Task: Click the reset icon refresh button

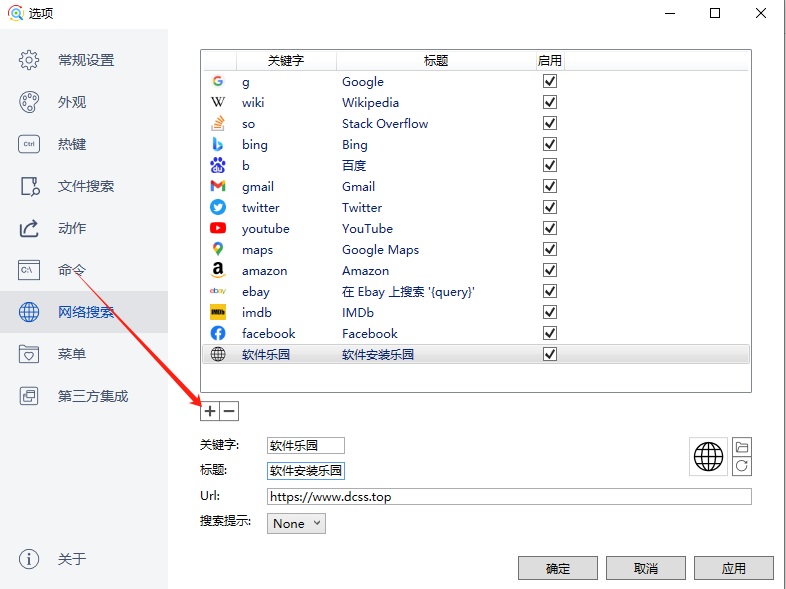Action: pos(742,466)
